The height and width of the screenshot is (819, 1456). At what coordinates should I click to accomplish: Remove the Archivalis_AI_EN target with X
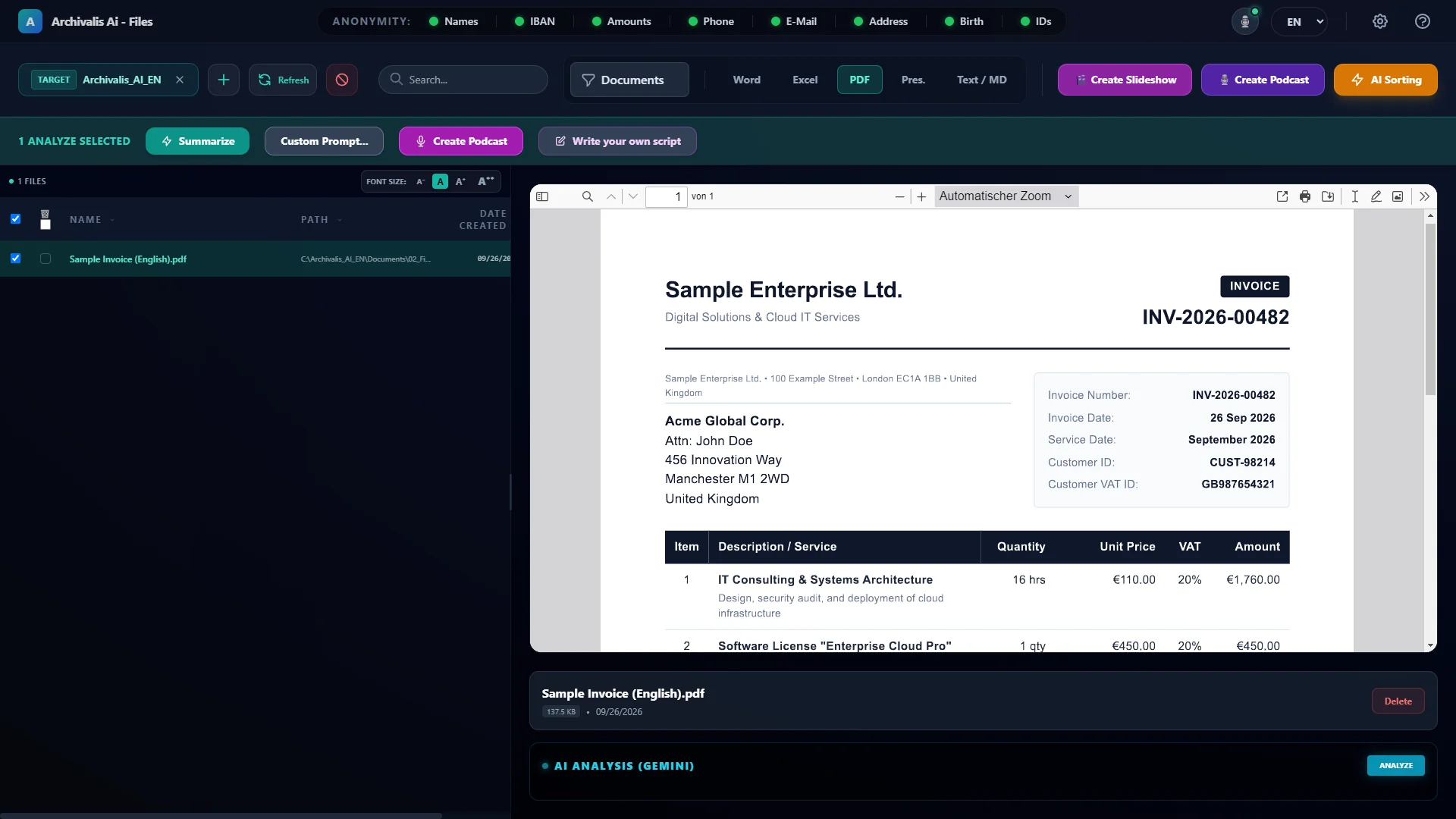(x=180, y=80)
